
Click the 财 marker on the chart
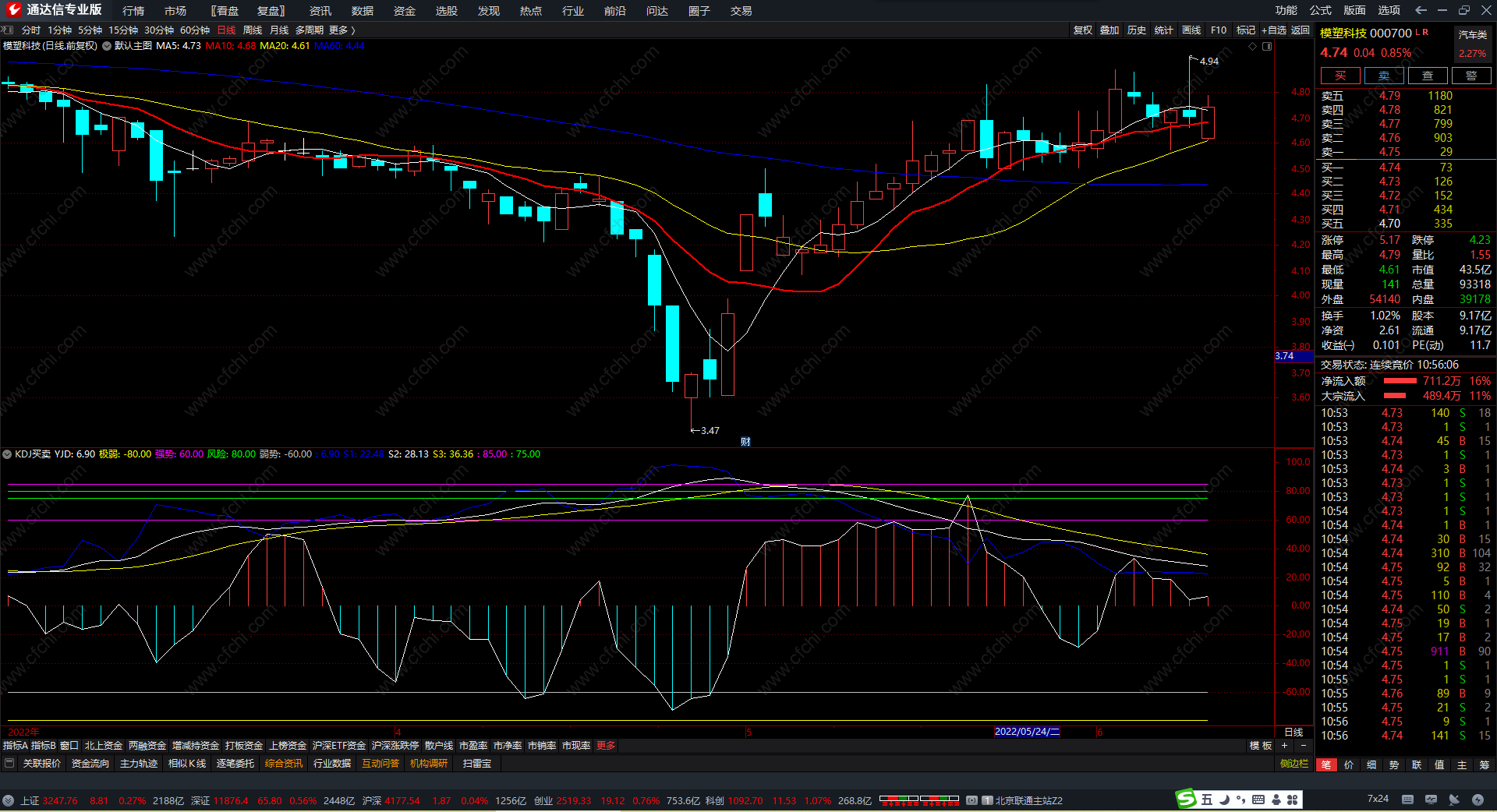click(745, 442)
